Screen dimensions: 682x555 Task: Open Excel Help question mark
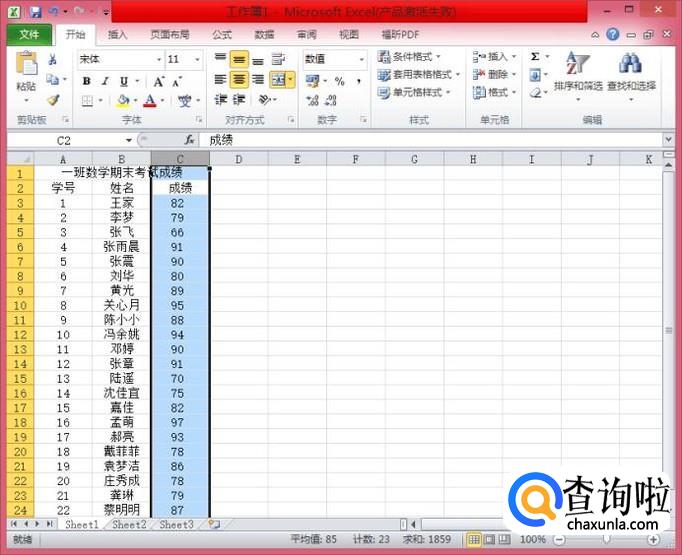coord(612,34)
